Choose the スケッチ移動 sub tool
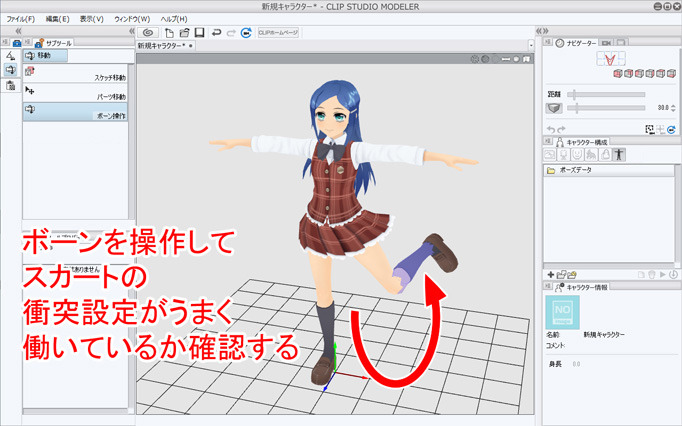The width and height of the screenshot is (682, 426). point(75,73)
